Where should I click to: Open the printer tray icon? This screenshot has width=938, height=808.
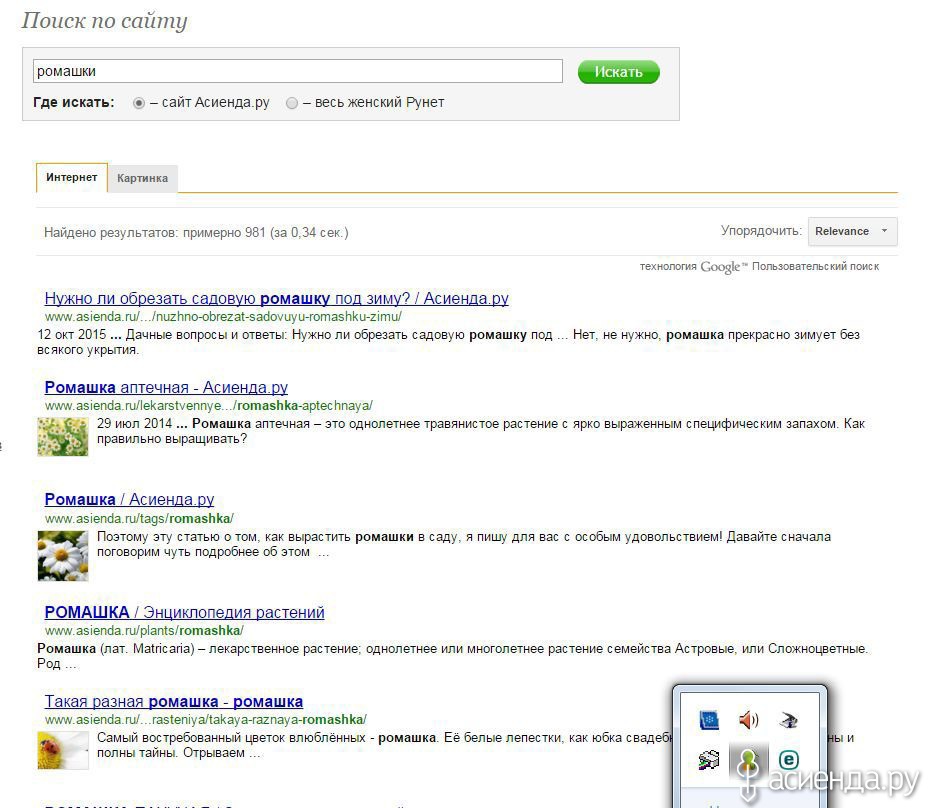coord(709,760)
